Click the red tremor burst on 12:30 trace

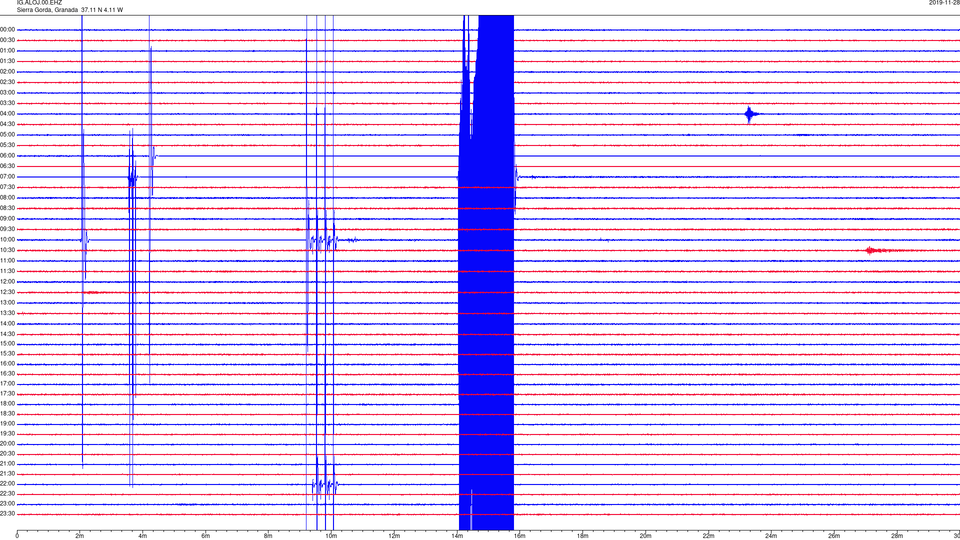[92, 292]
